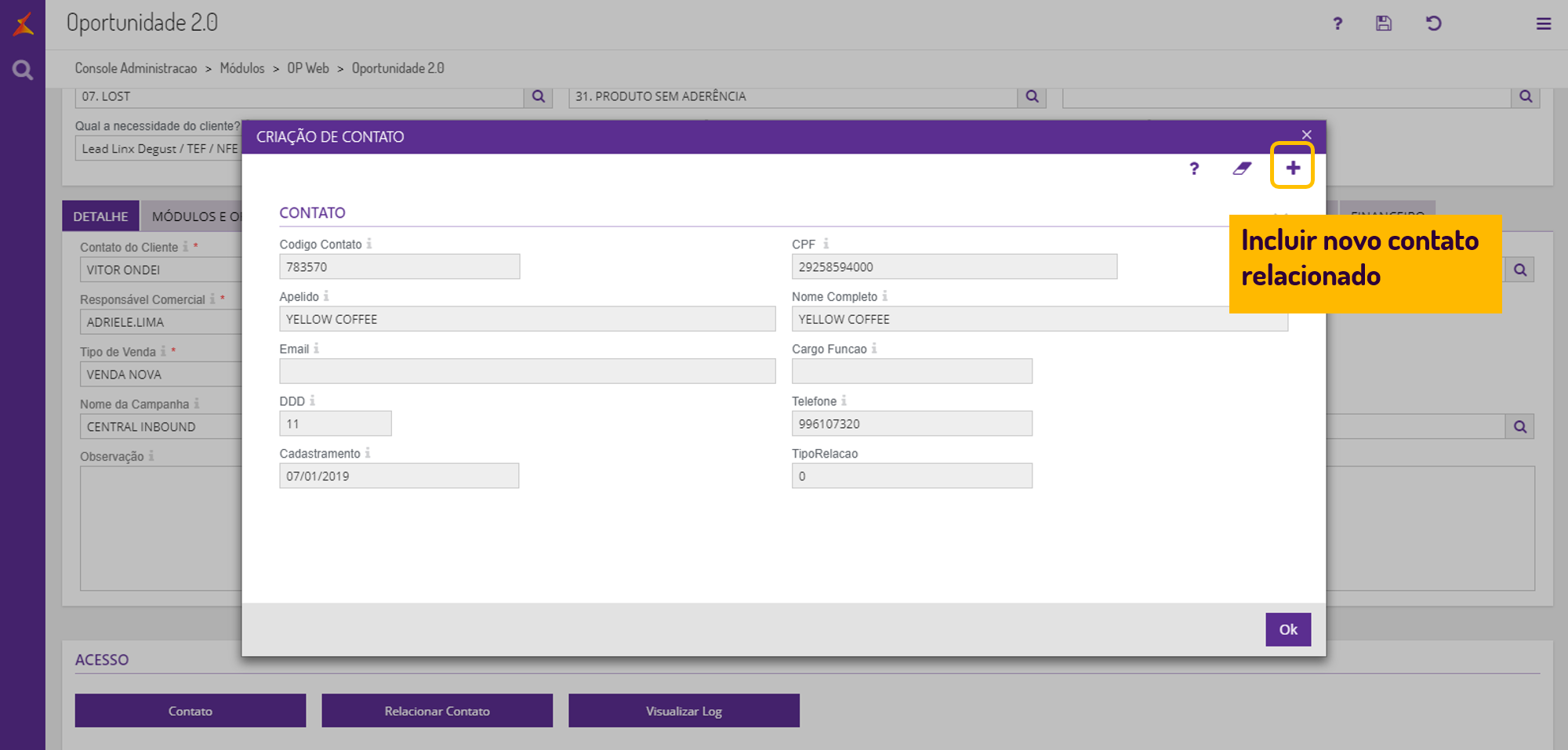The image size is (1568, 750).
Task: Click the Contato button under Acesso
Action: (x=191, y=711)
